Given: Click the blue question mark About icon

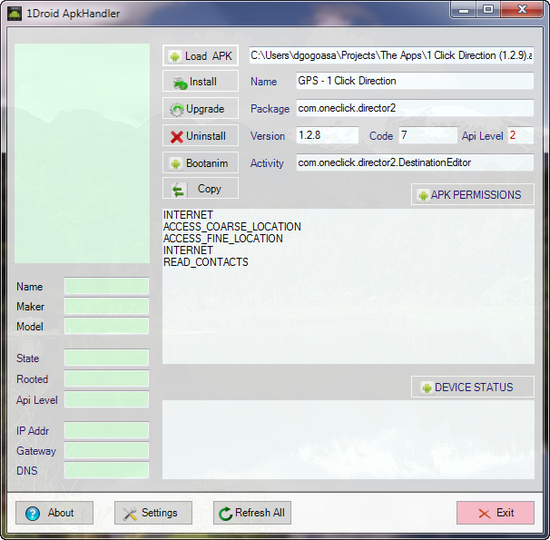Looking at the screenshot, I should 33,513.
